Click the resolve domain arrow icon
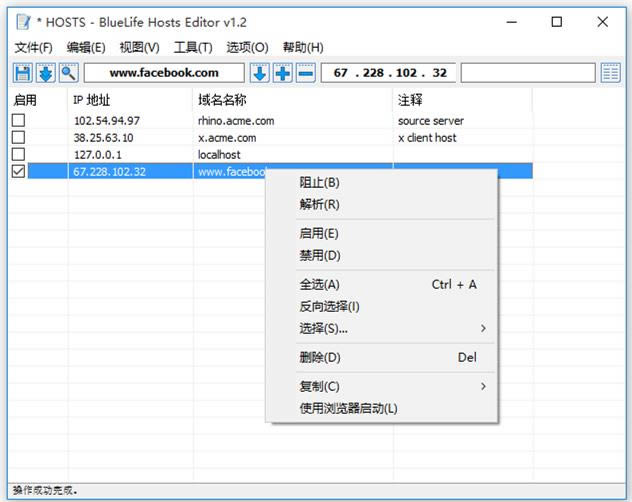This screenshot has width=632, height=502. [x=260, y=73]
